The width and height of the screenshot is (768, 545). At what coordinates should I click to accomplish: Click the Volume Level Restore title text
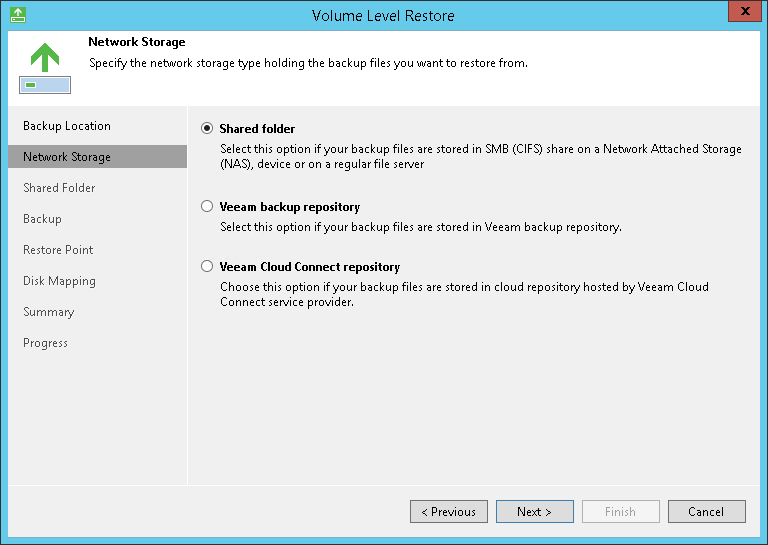383,15
